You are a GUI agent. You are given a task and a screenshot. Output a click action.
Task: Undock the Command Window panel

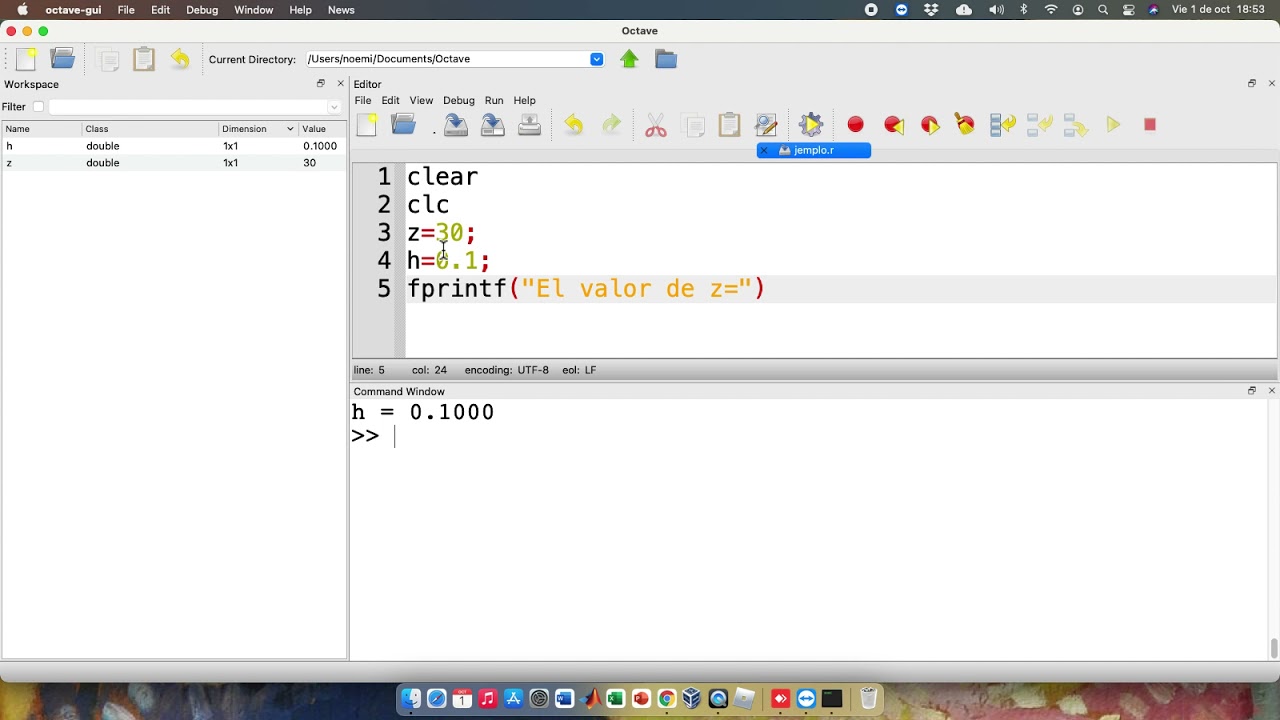(1252, 391)
